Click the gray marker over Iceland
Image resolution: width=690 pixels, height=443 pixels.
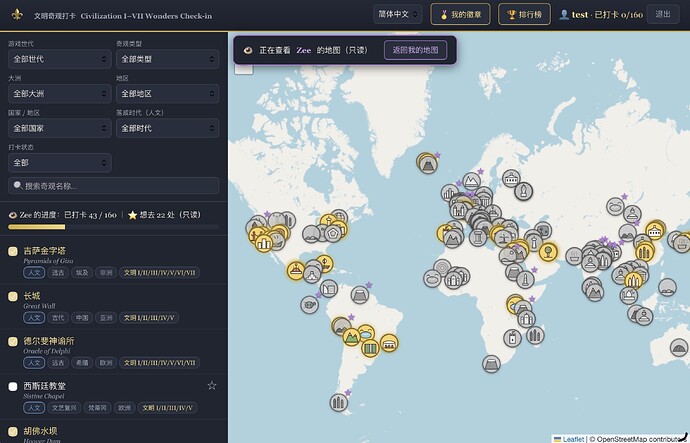click(428, 165)
